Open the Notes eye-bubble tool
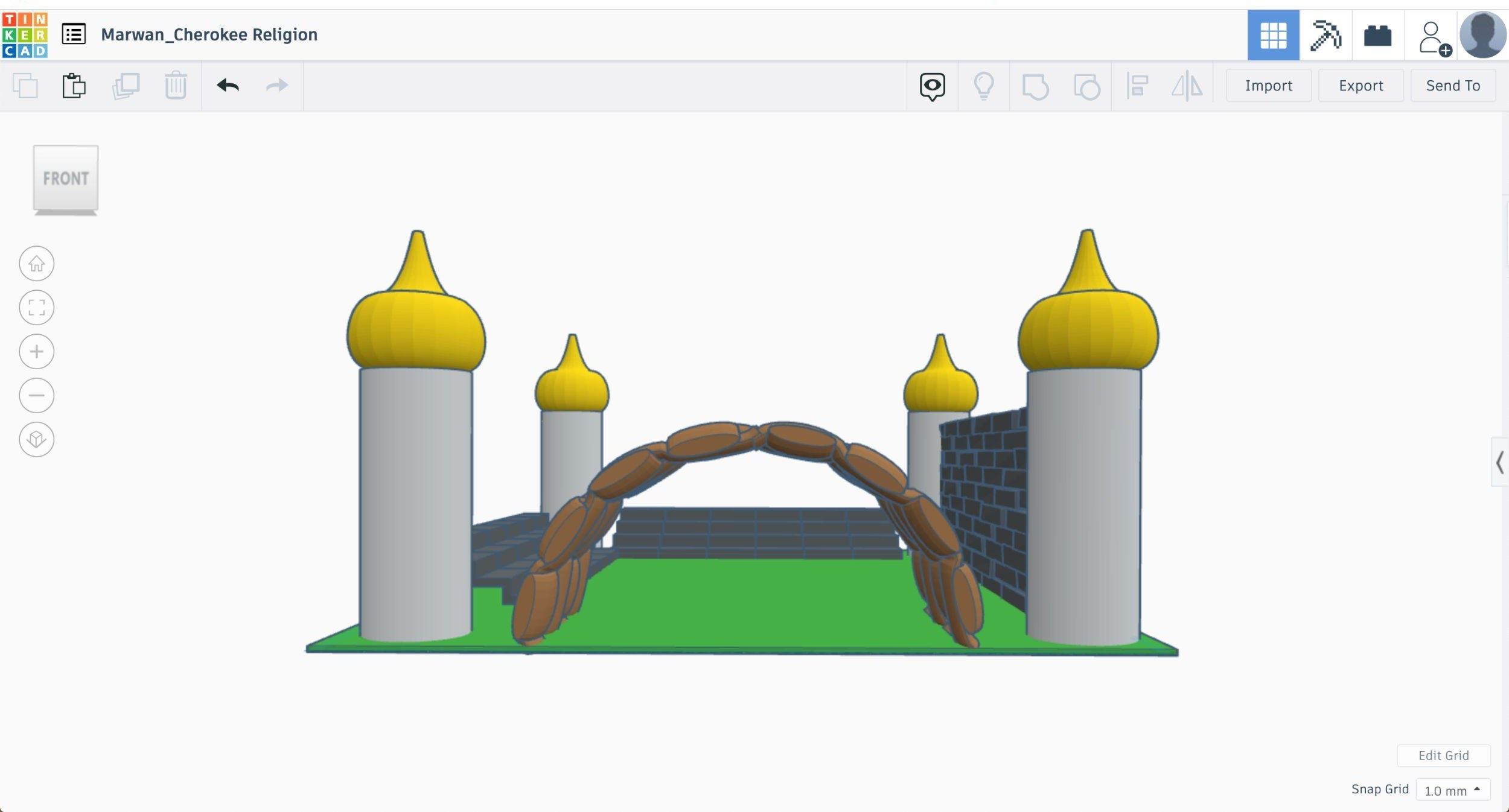The image size is (1509, 812). click(932, 86)
